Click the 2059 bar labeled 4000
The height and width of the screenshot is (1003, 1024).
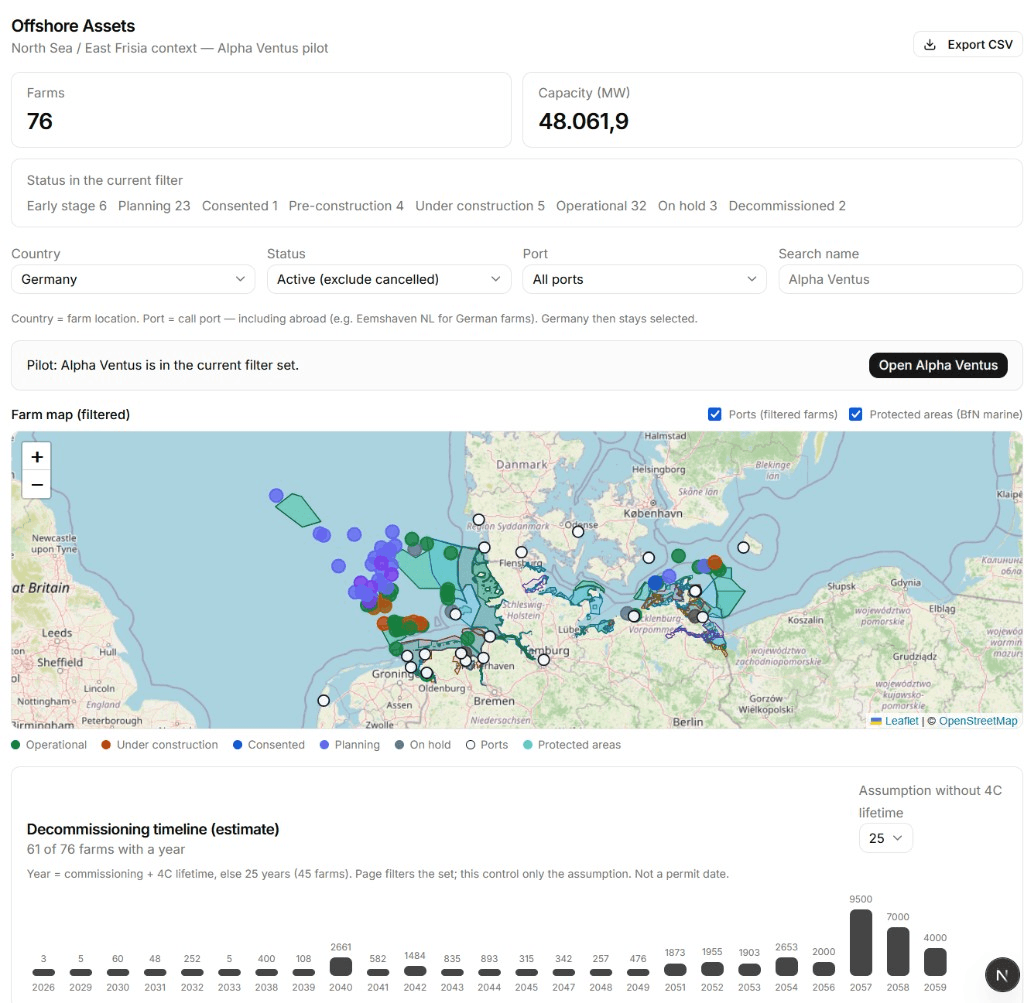tap(935, 962)
